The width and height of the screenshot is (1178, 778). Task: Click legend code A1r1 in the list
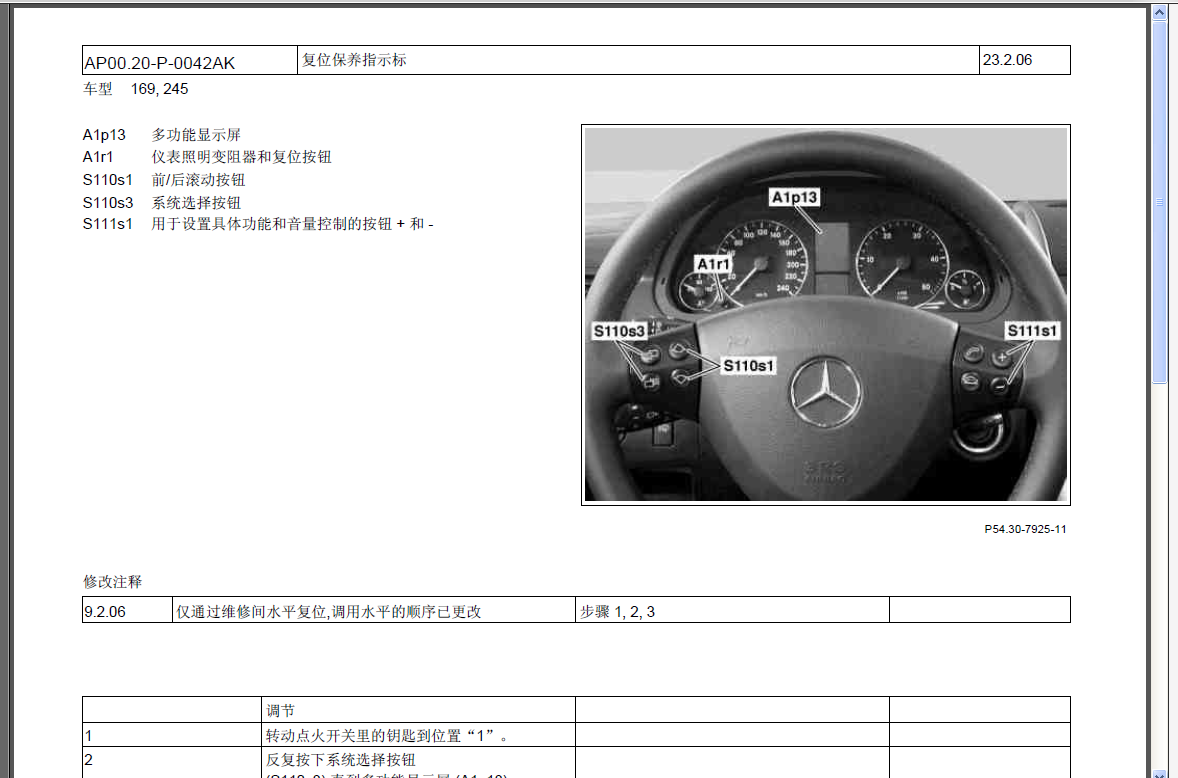[x=98, y=157]
